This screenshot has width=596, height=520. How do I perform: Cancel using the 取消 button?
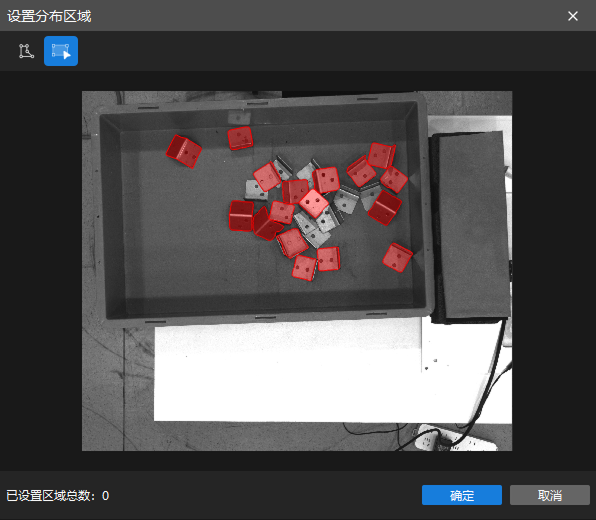click(x=550, y=495)
